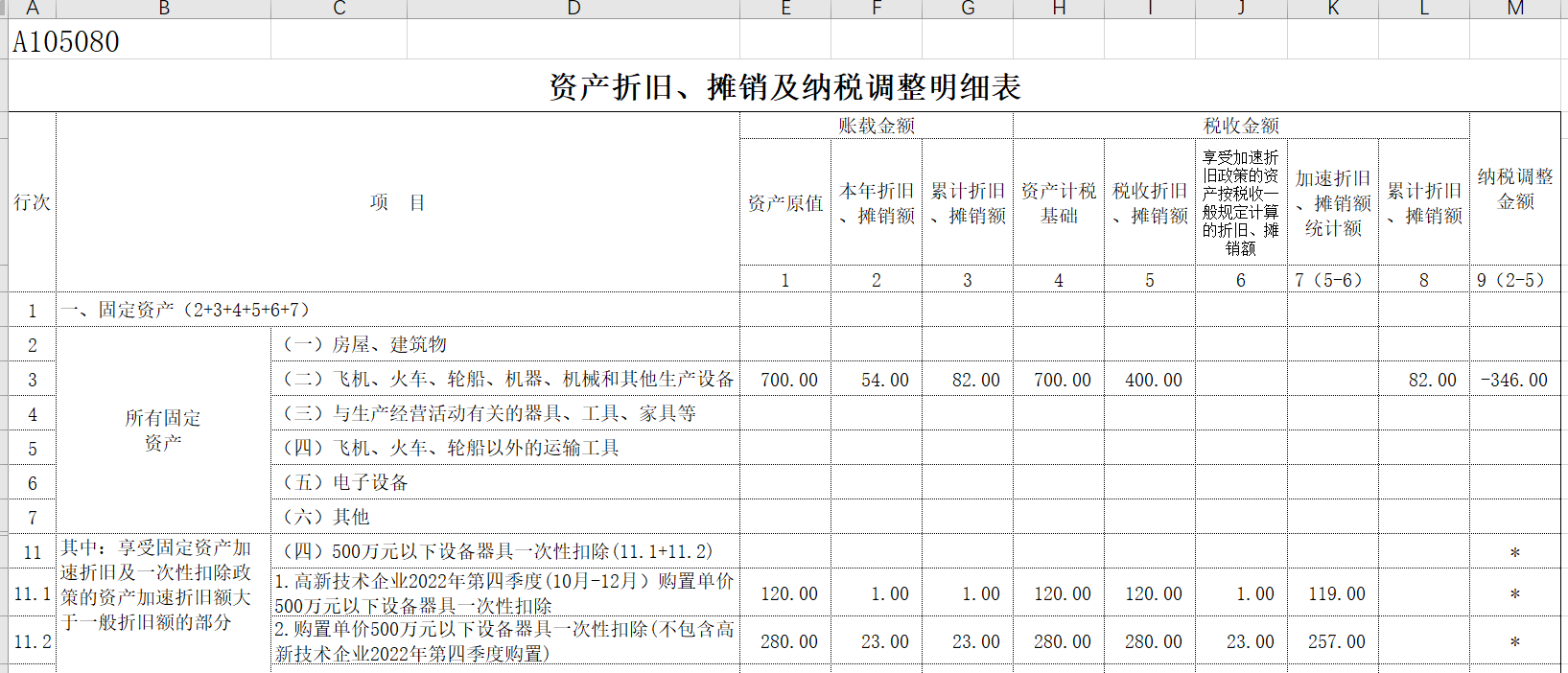Select the 一、固定资产（2+3+4+5+6+7）cell
This screenshot has height=673, width=1568.
[397, 311]
